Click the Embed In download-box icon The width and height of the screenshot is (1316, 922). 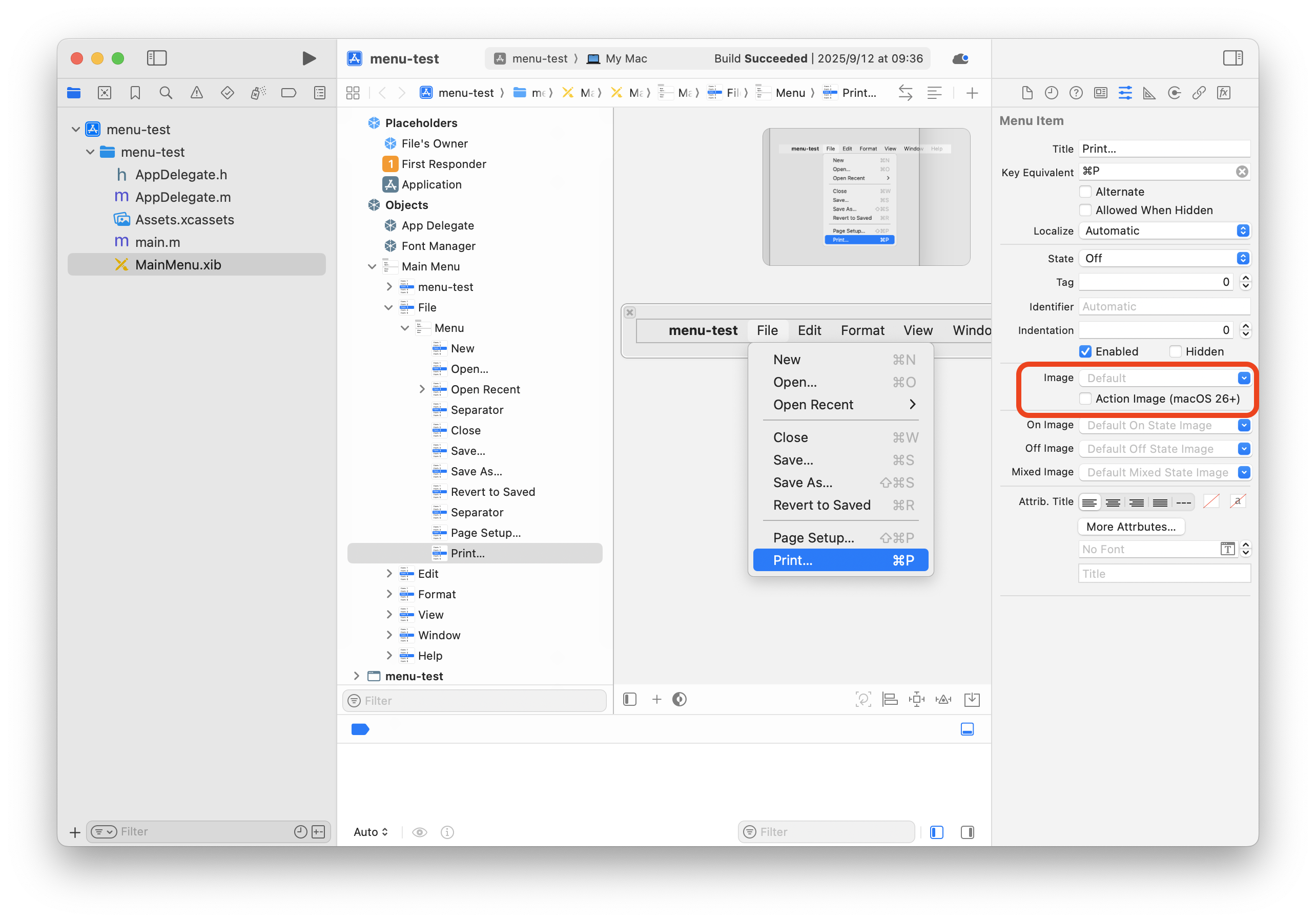point(972,699)
